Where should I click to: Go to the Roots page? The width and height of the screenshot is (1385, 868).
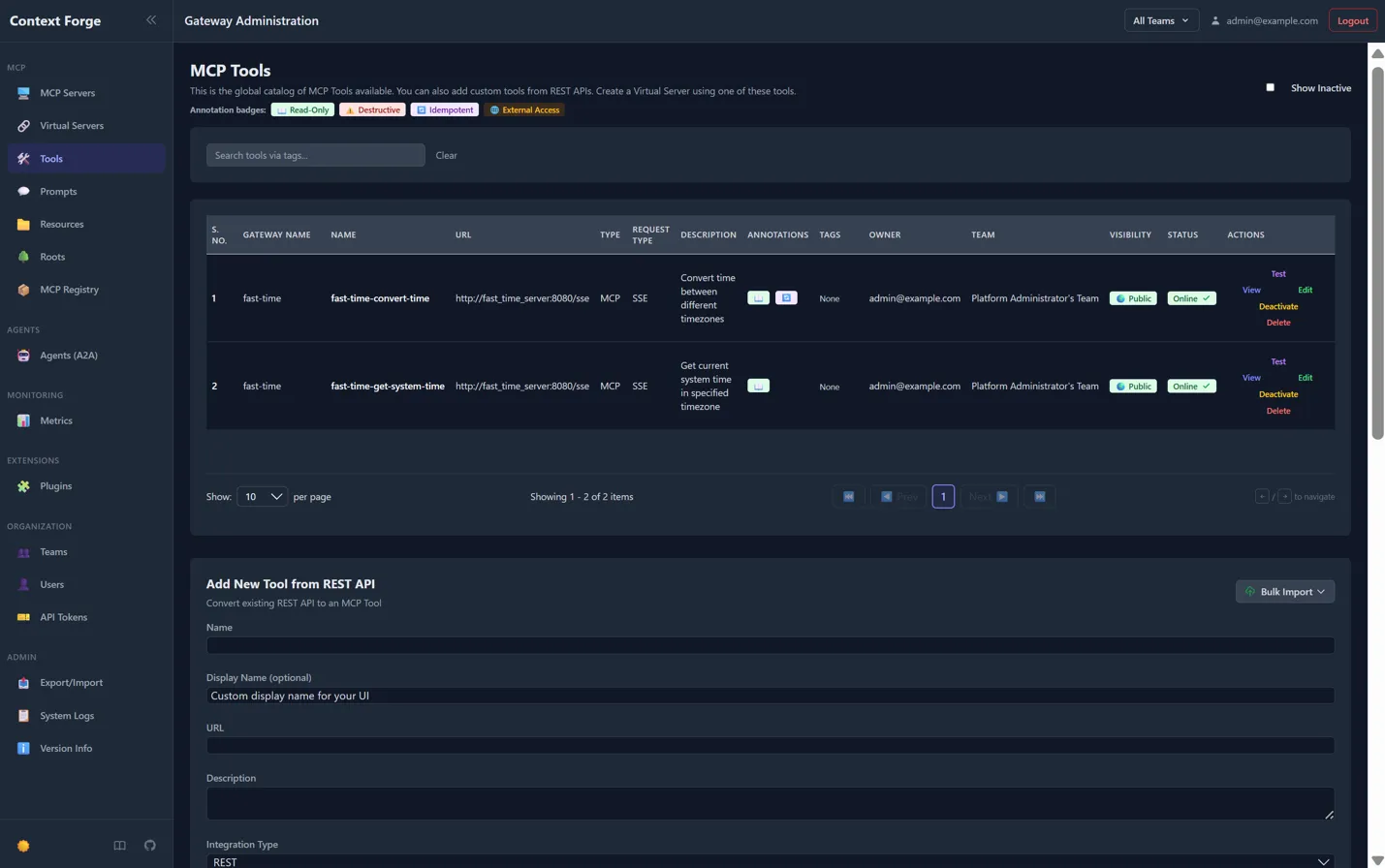click(86, 257)
